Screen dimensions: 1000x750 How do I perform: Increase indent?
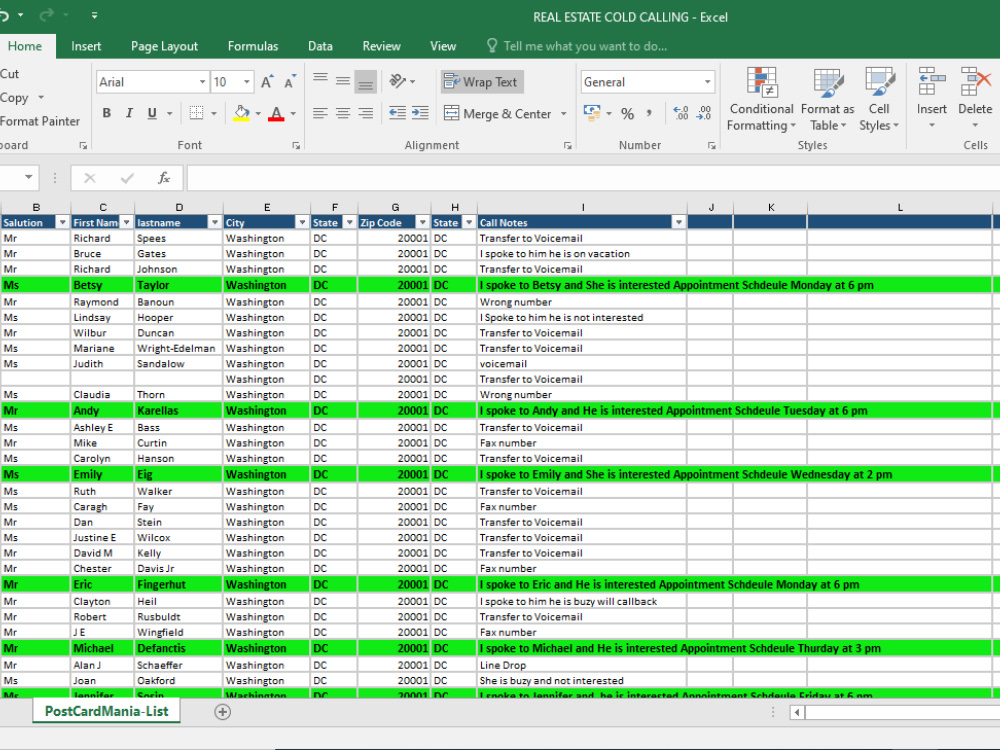pyautogui.click(x=420, y=113)
